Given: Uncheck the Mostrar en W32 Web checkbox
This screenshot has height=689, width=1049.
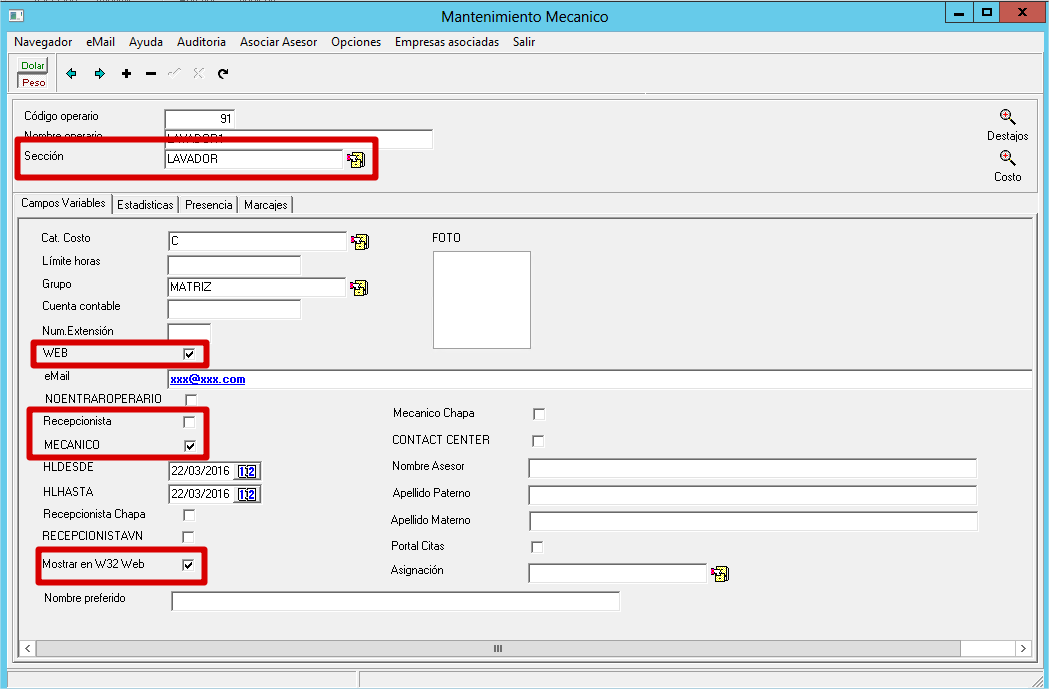Looking at the screenshot, I should click(189, 566).
